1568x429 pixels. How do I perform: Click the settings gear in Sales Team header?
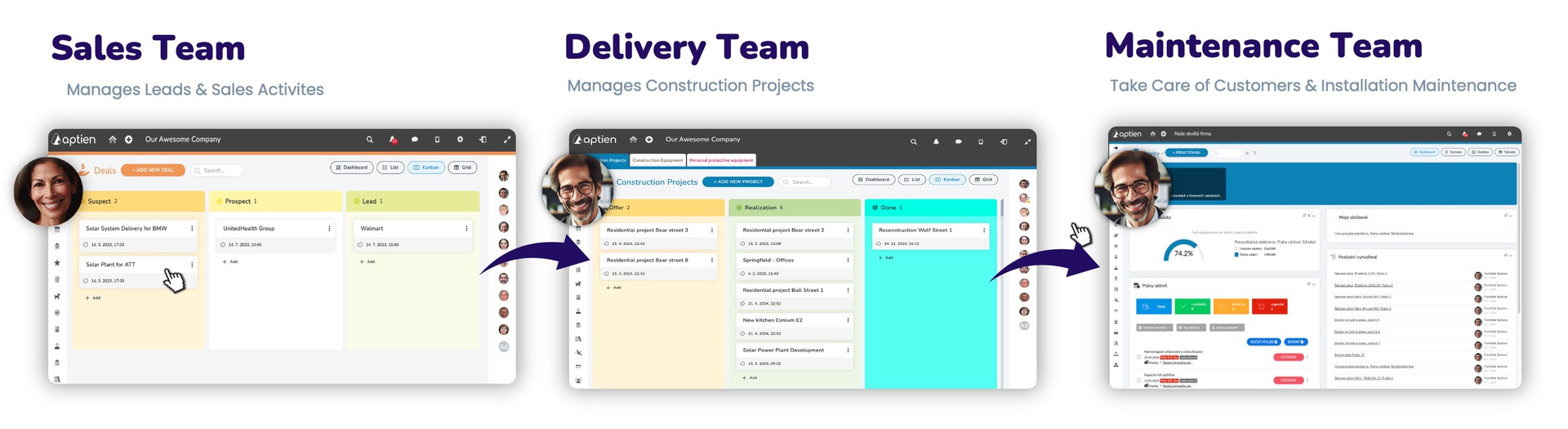point(460,140)
